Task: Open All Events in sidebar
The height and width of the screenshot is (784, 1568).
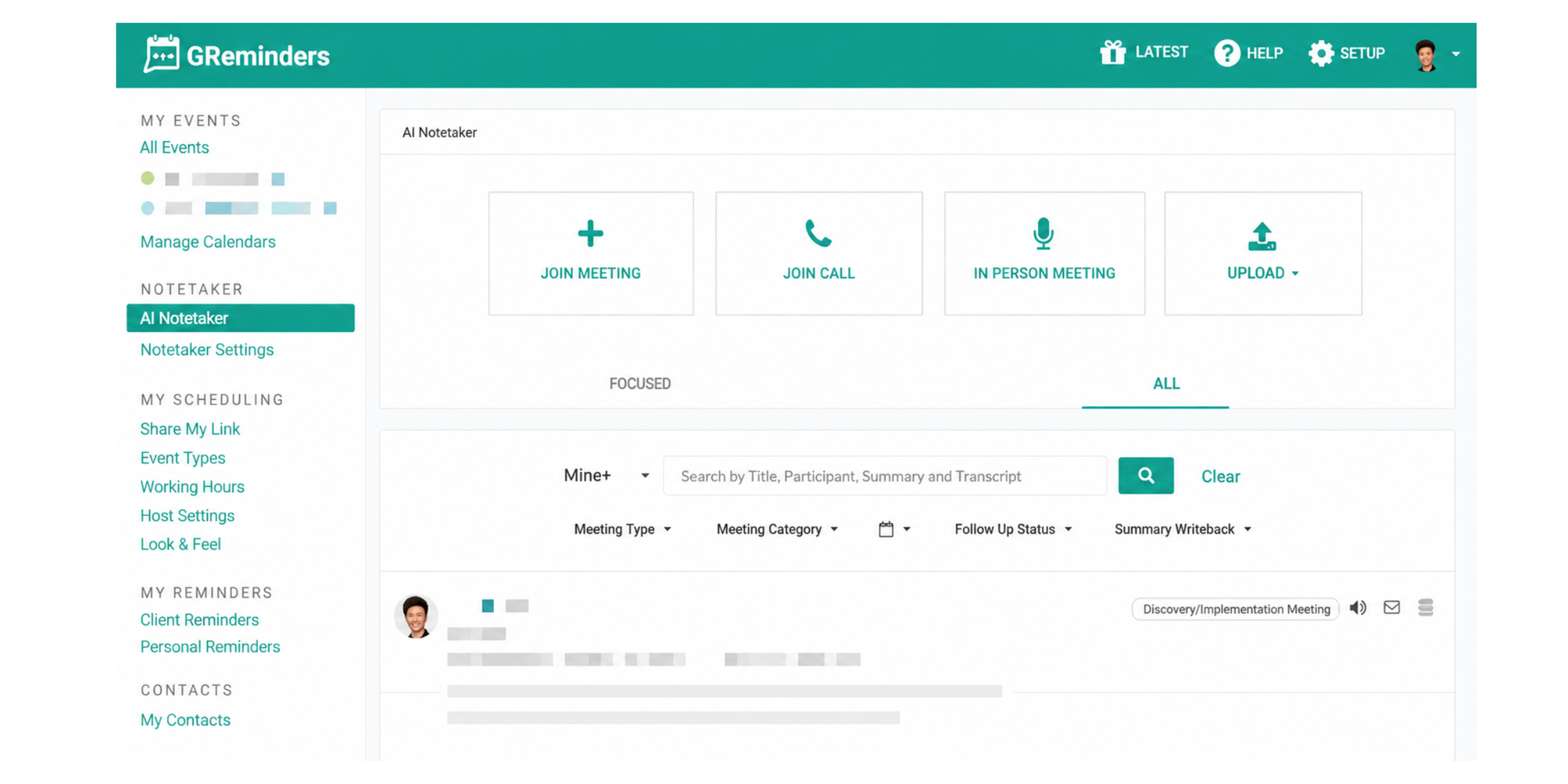Action: 174,147
